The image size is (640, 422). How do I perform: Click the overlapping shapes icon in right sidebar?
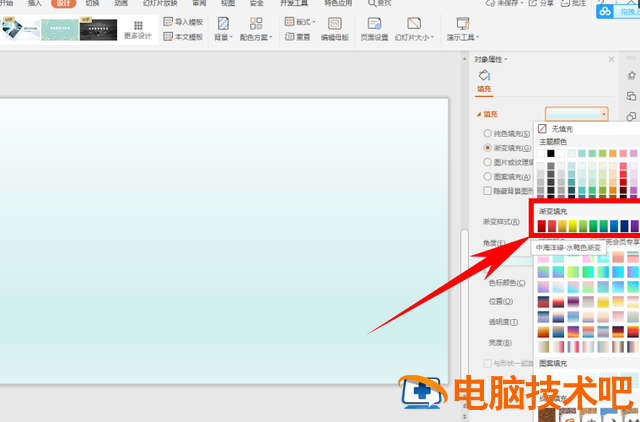coord(631,116)
